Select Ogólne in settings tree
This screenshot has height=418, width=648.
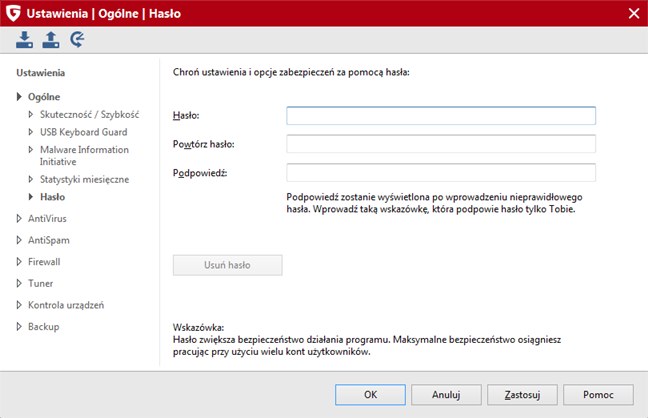tap(44, 97)
